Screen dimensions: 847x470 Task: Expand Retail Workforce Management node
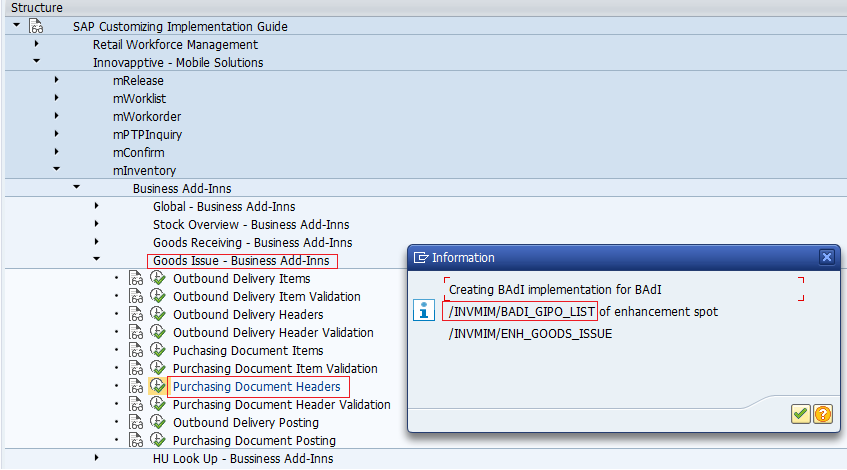pos(37,44)
